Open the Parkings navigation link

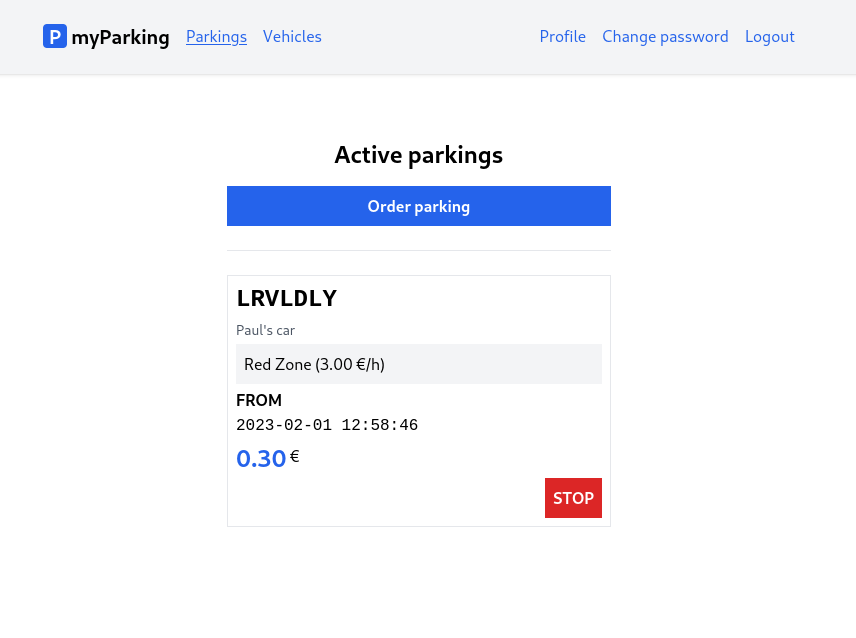[x=216, y=37]
